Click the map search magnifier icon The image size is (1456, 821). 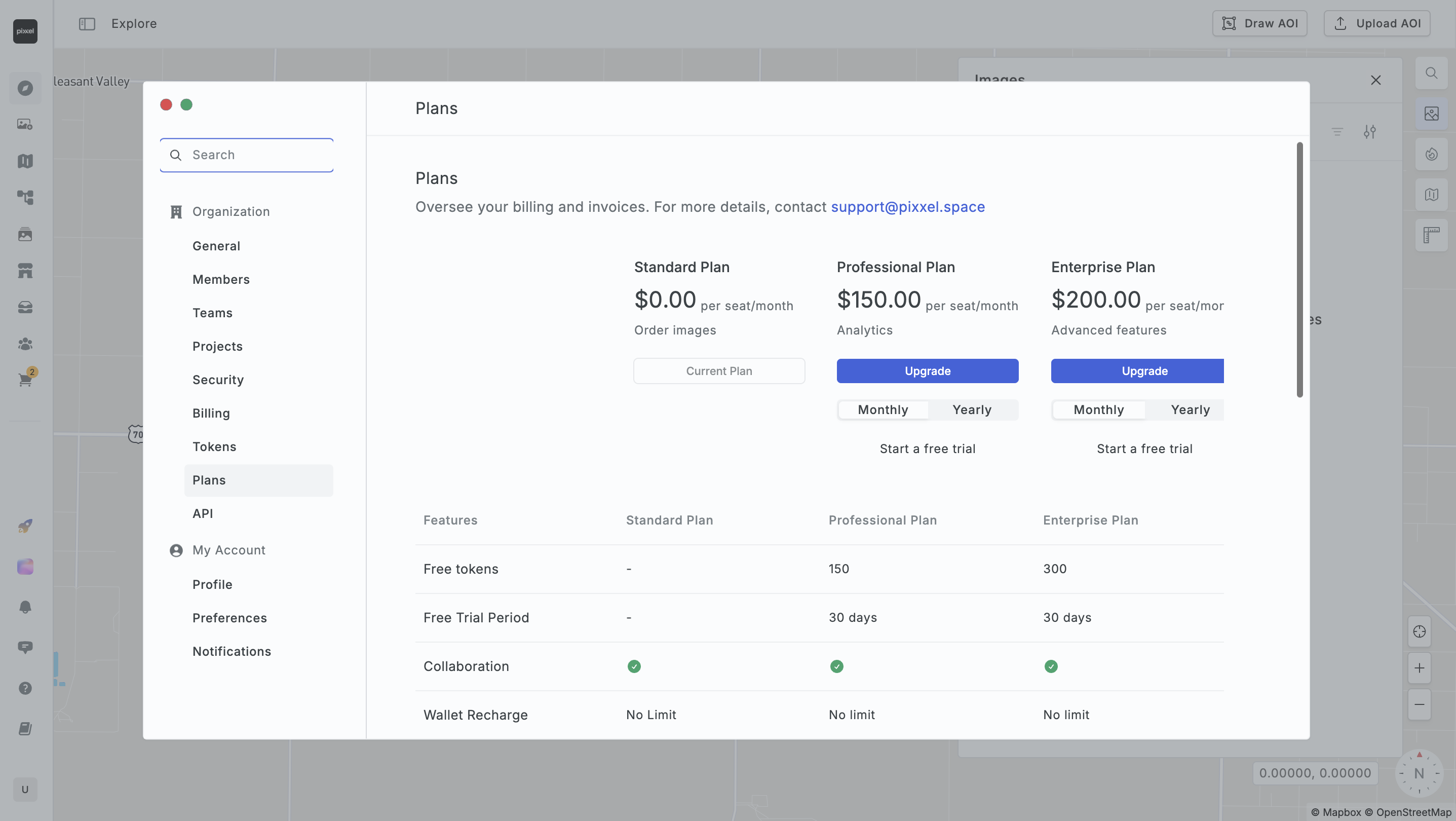(1431, 73)
